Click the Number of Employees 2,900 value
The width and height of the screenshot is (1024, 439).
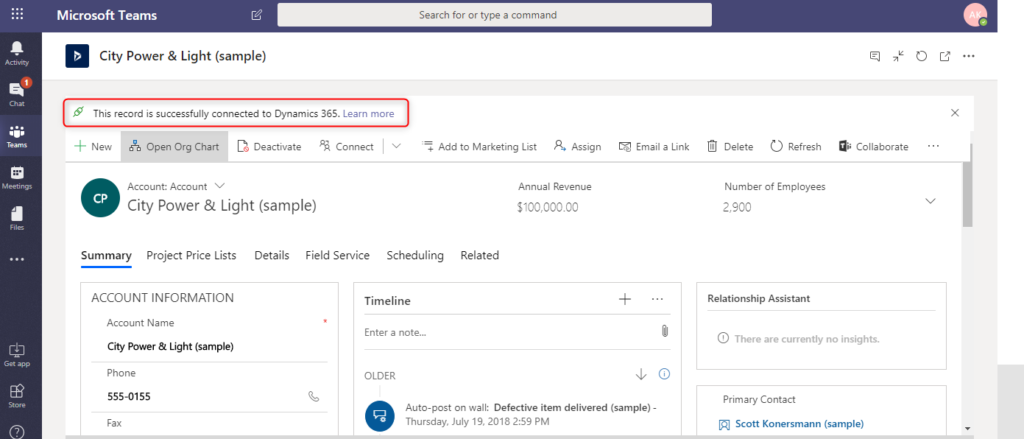point(737,207)
